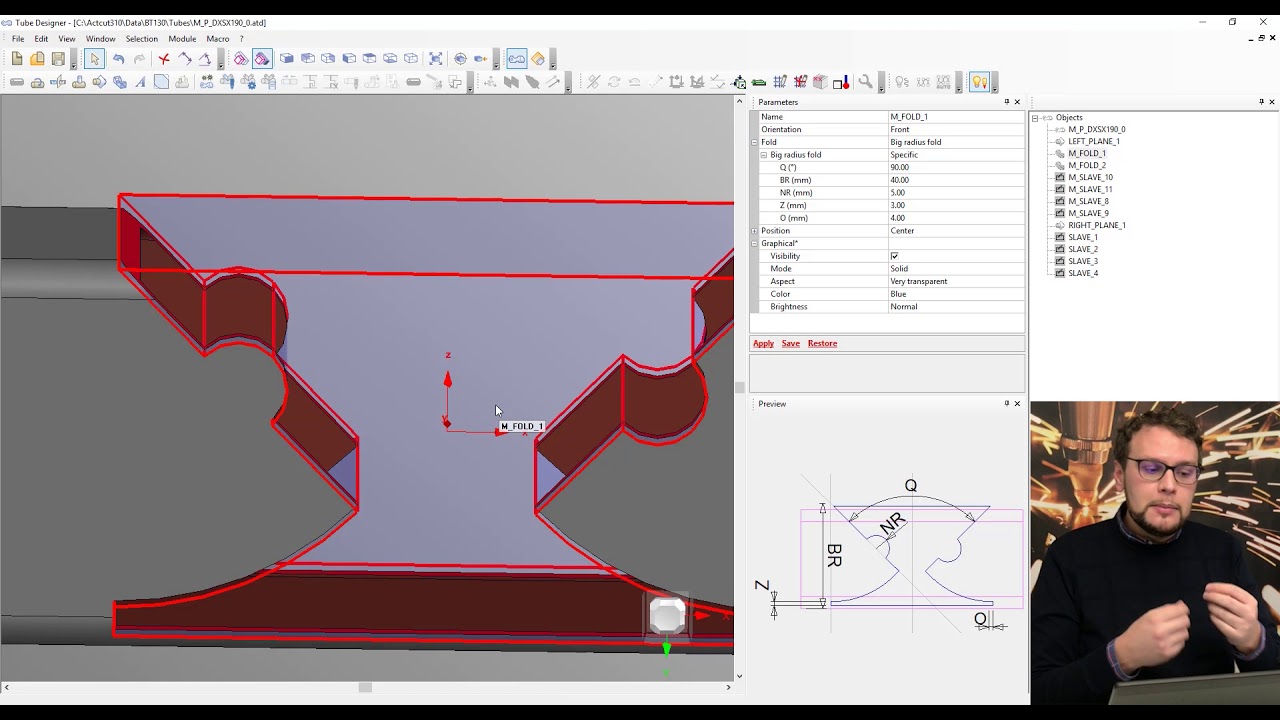
Task: Click the Apply link
Action: click(763, 343)
